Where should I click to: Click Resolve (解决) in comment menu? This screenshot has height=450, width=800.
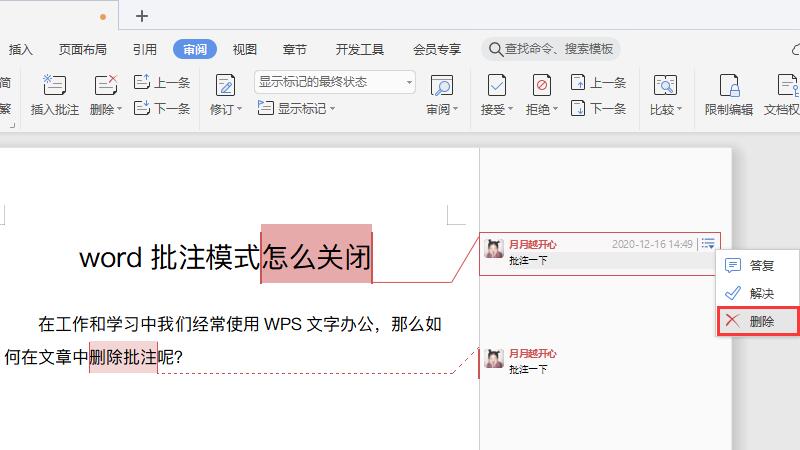tap(759, 294)
